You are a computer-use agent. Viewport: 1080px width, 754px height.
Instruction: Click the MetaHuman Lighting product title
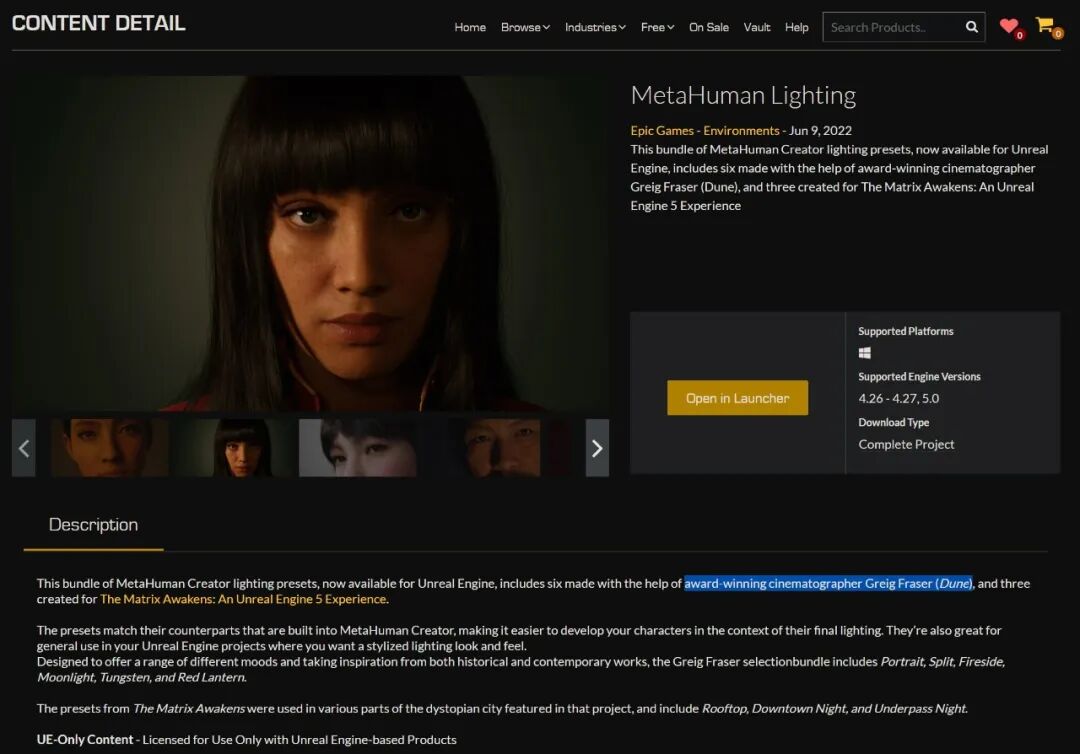click(x=743, y=95)
